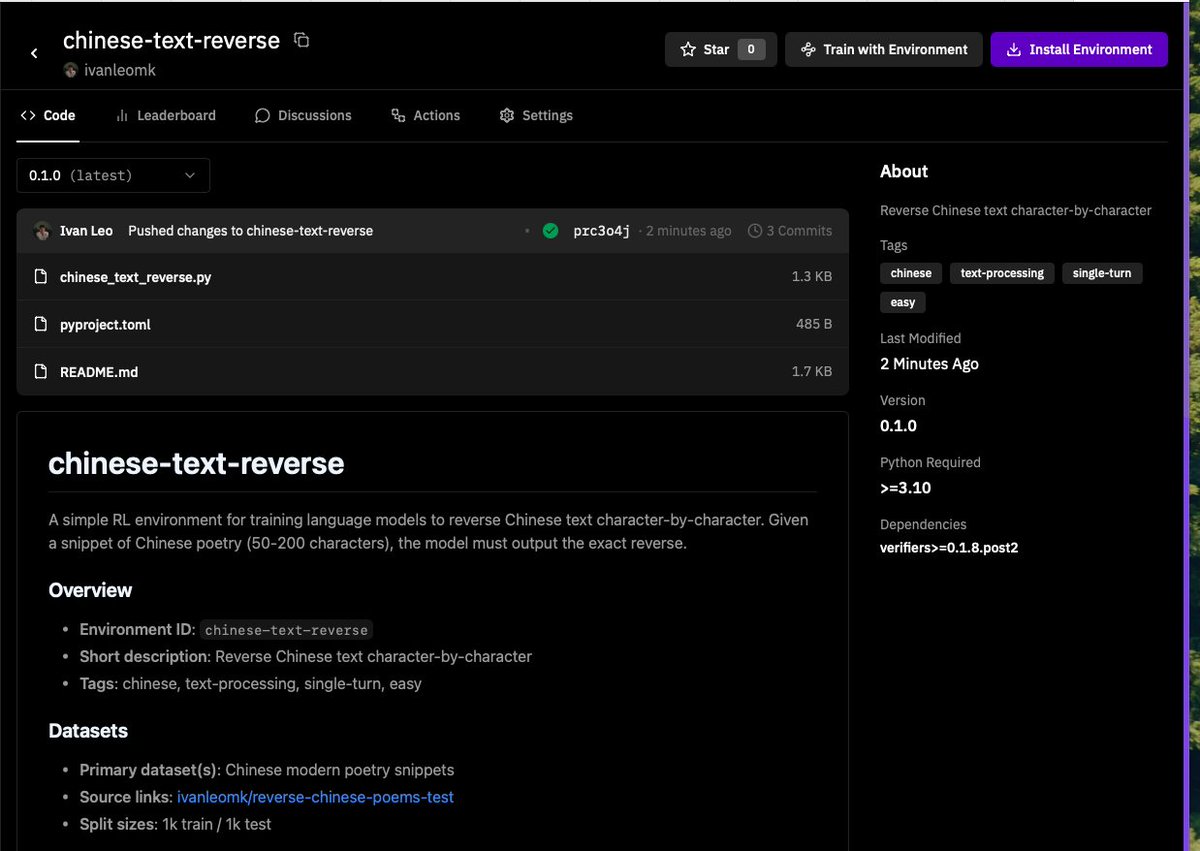Click the green commit status checkmark
The height and width of the screenshot is (851, 1200).
click(x=550, y=231)
